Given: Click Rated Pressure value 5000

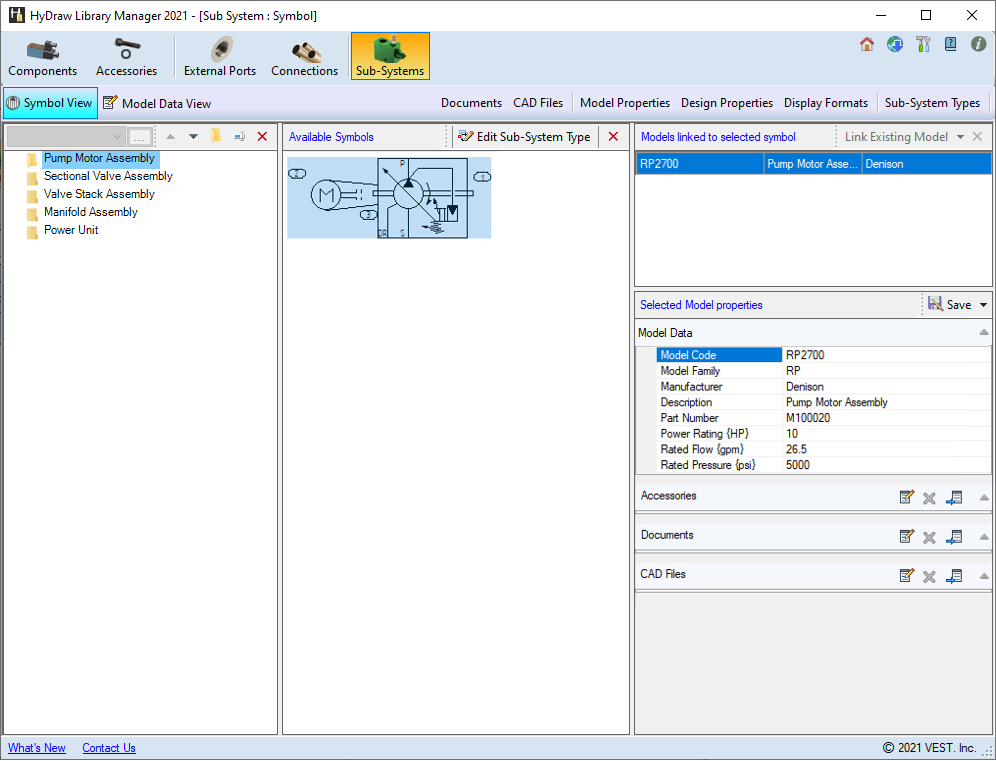Looking at the screenshot, I should point(886,465).
